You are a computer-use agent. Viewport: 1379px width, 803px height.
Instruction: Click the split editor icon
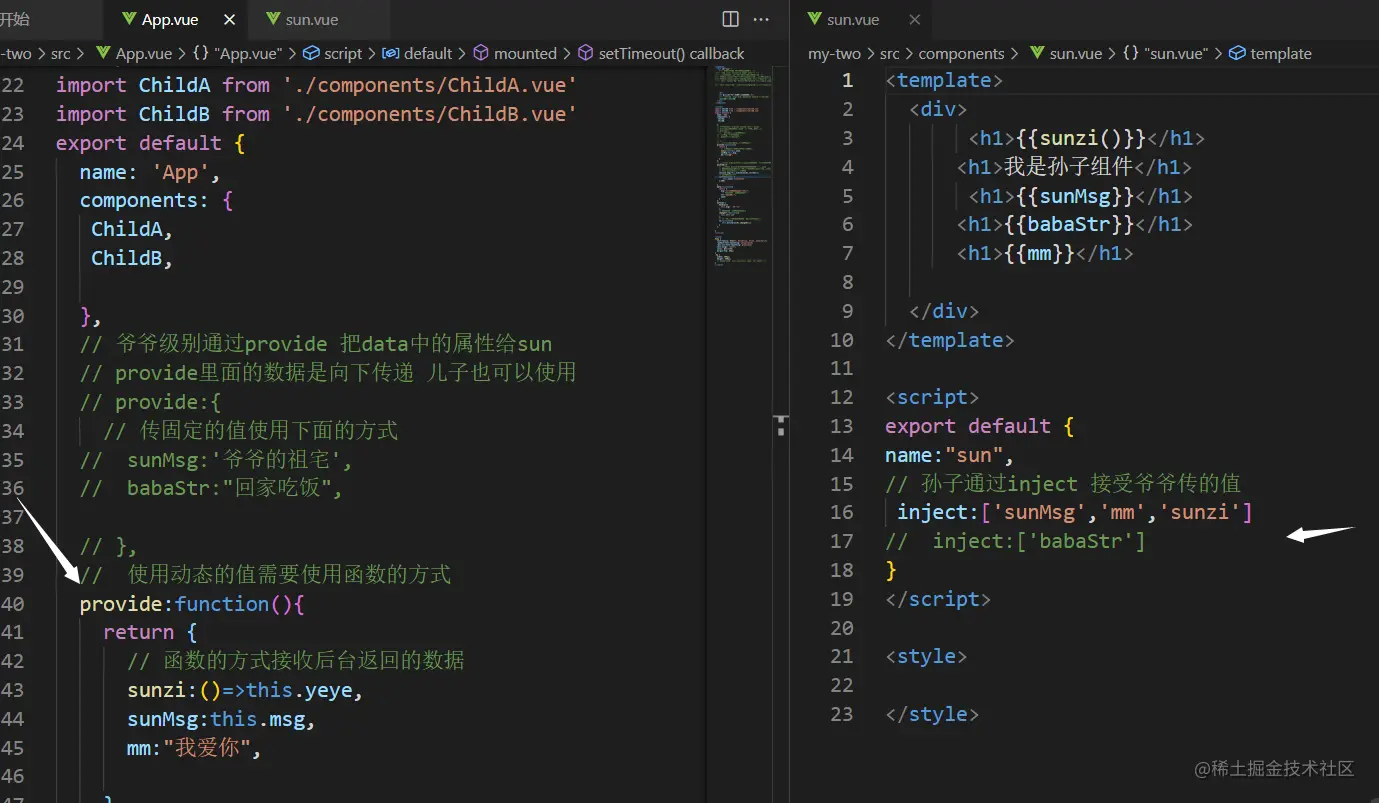click(730, 19)
